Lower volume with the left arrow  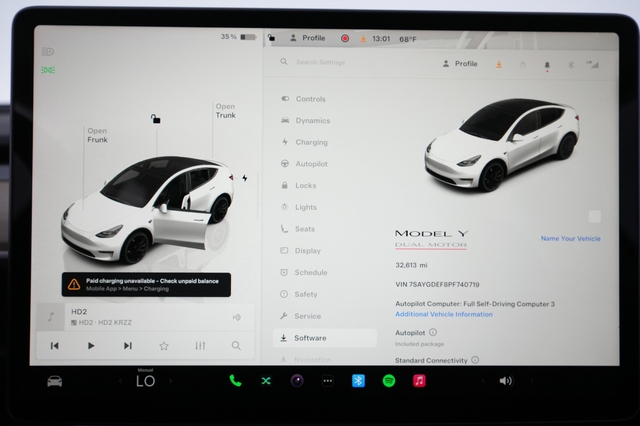(x=483, y=381)
